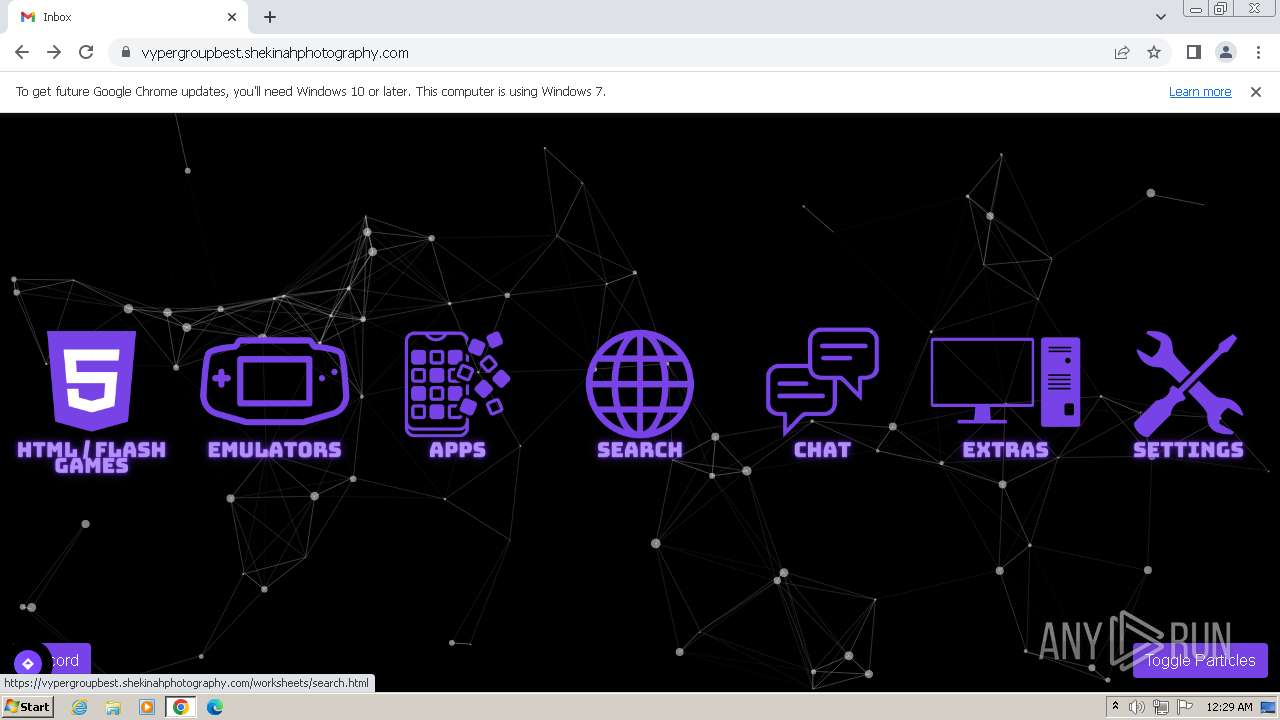This screenshot has width=1280, height=720.
Task: Open a new tab
Action: [x=270, y=17]
